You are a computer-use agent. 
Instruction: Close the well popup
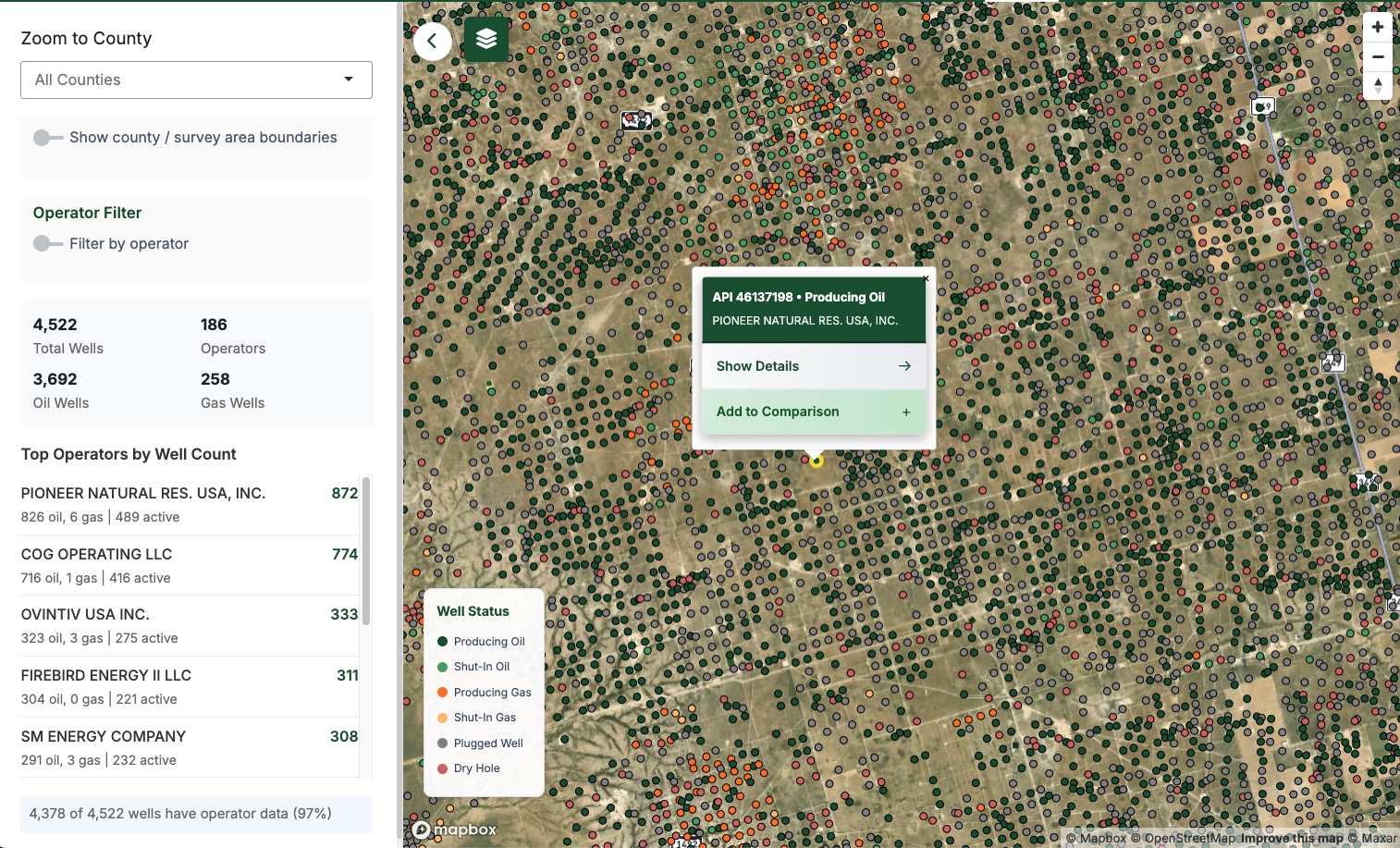click(926, 278)
